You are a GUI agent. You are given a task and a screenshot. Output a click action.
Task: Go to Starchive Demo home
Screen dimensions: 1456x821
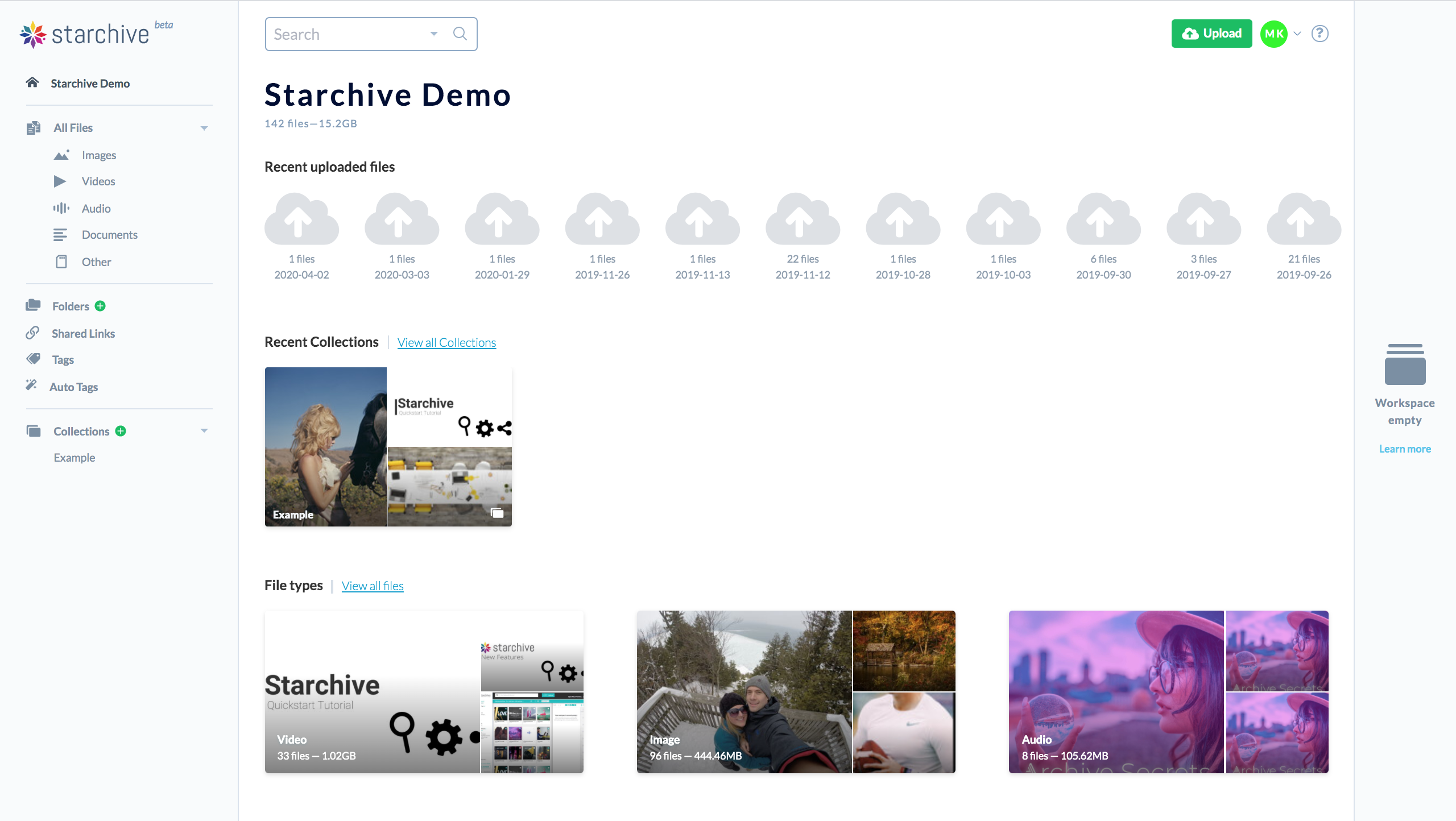pyautogui.click(x=89, y=83)
